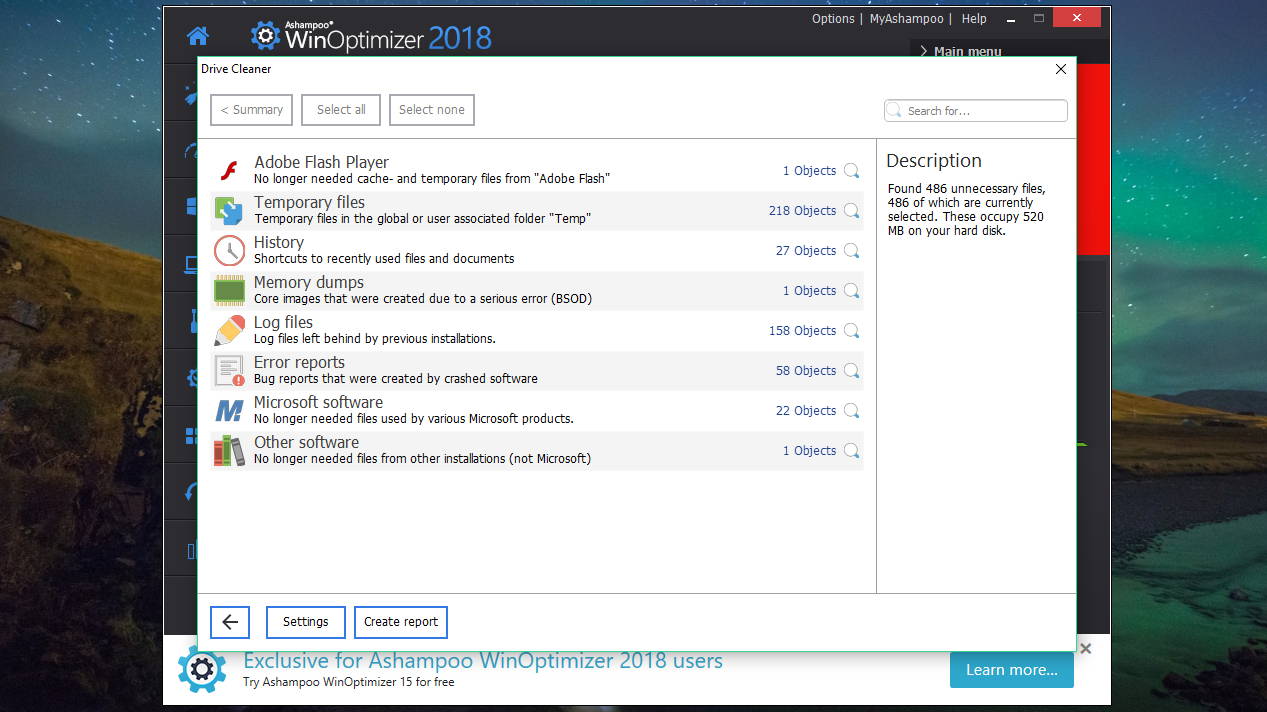The image size is (1267, 712).
Task: Click the Other software books icon
Action: click(x=229, y=451)
